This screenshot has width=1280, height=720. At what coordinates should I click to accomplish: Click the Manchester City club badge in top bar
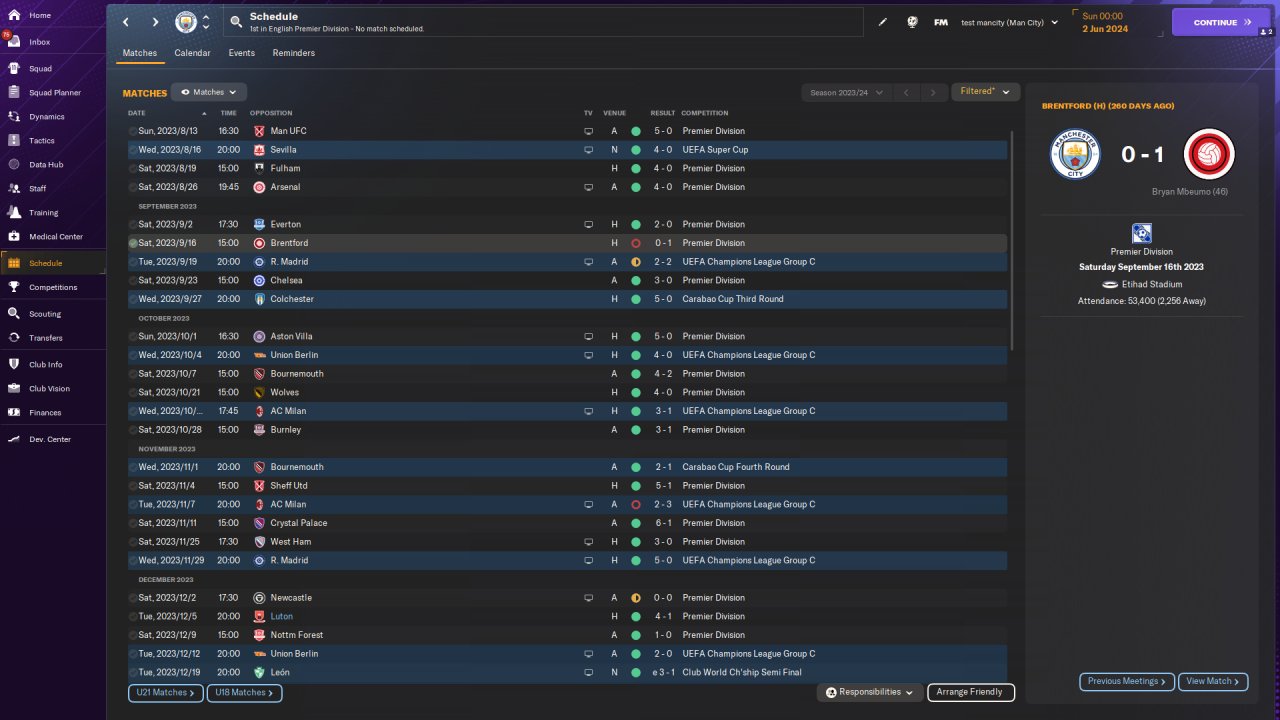coord(186,22)
